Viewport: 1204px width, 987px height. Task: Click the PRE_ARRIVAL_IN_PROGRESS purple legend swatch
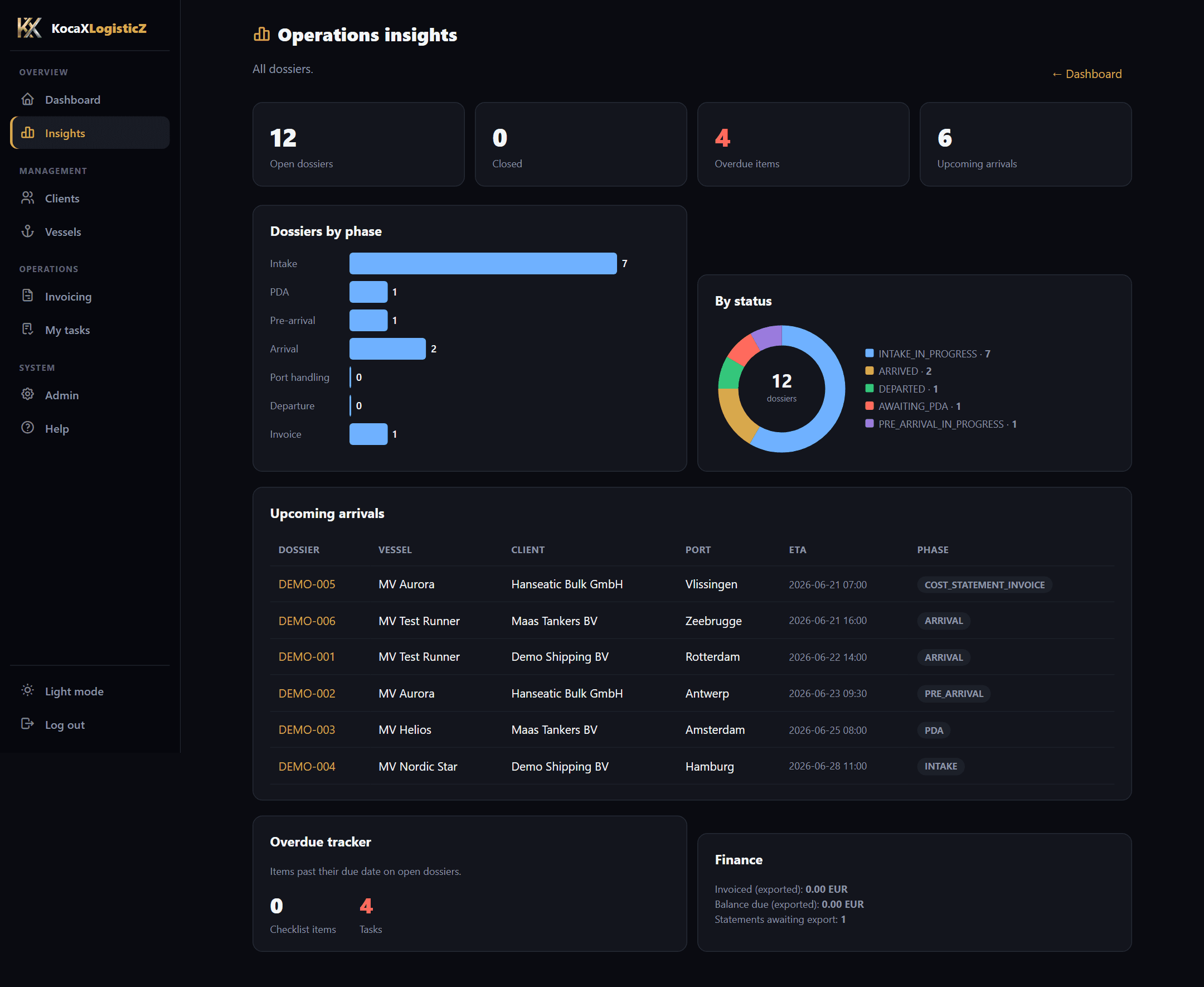(869, 424)
